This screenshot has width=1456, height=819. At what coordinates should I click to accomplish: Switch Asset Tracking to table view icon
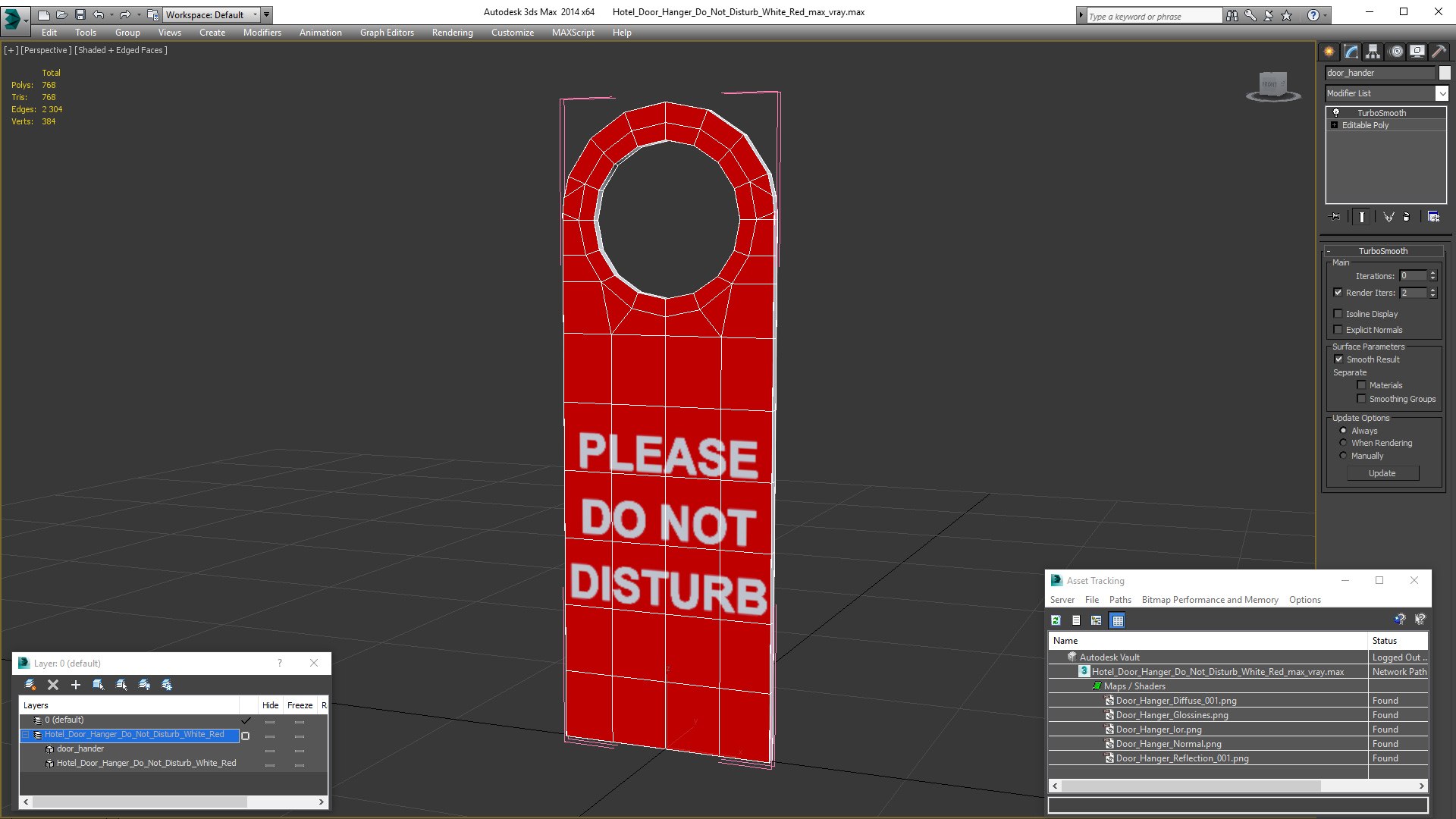1117,620
